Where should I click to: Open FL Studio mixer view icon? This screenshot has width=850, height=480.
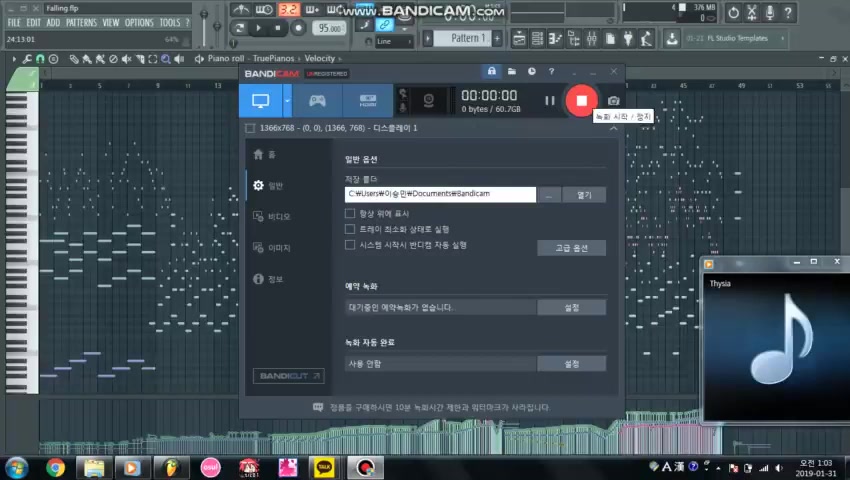coord(591,39)
